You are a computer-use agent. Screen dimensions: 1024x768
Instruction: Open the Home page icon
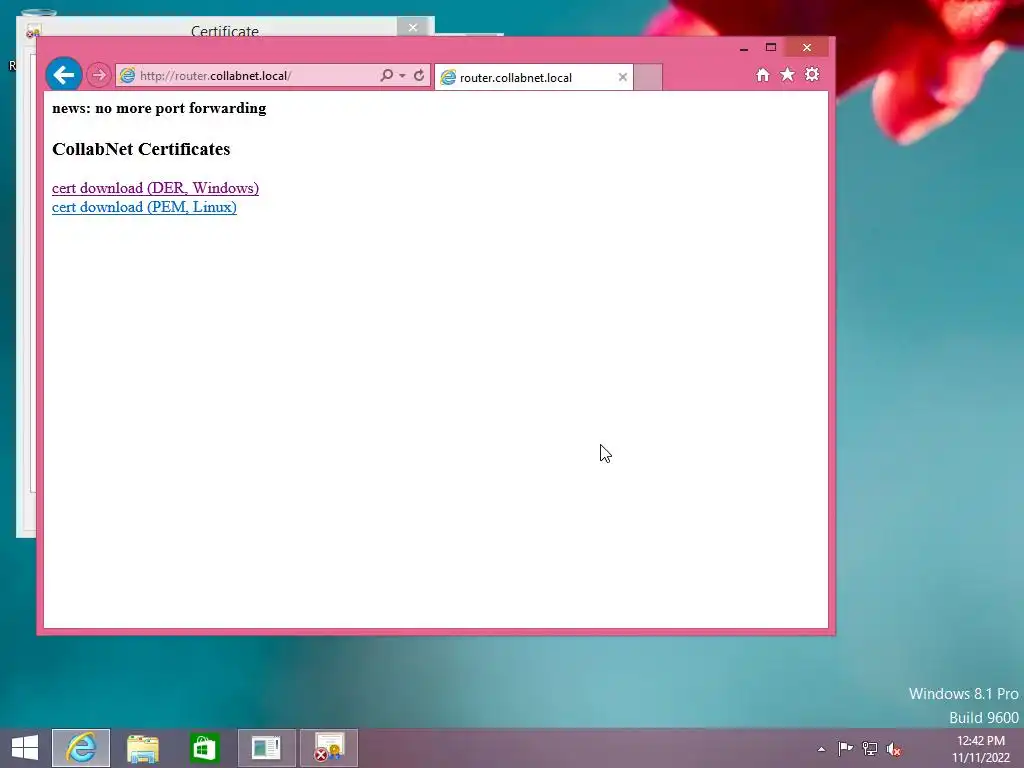coord(763,74)
